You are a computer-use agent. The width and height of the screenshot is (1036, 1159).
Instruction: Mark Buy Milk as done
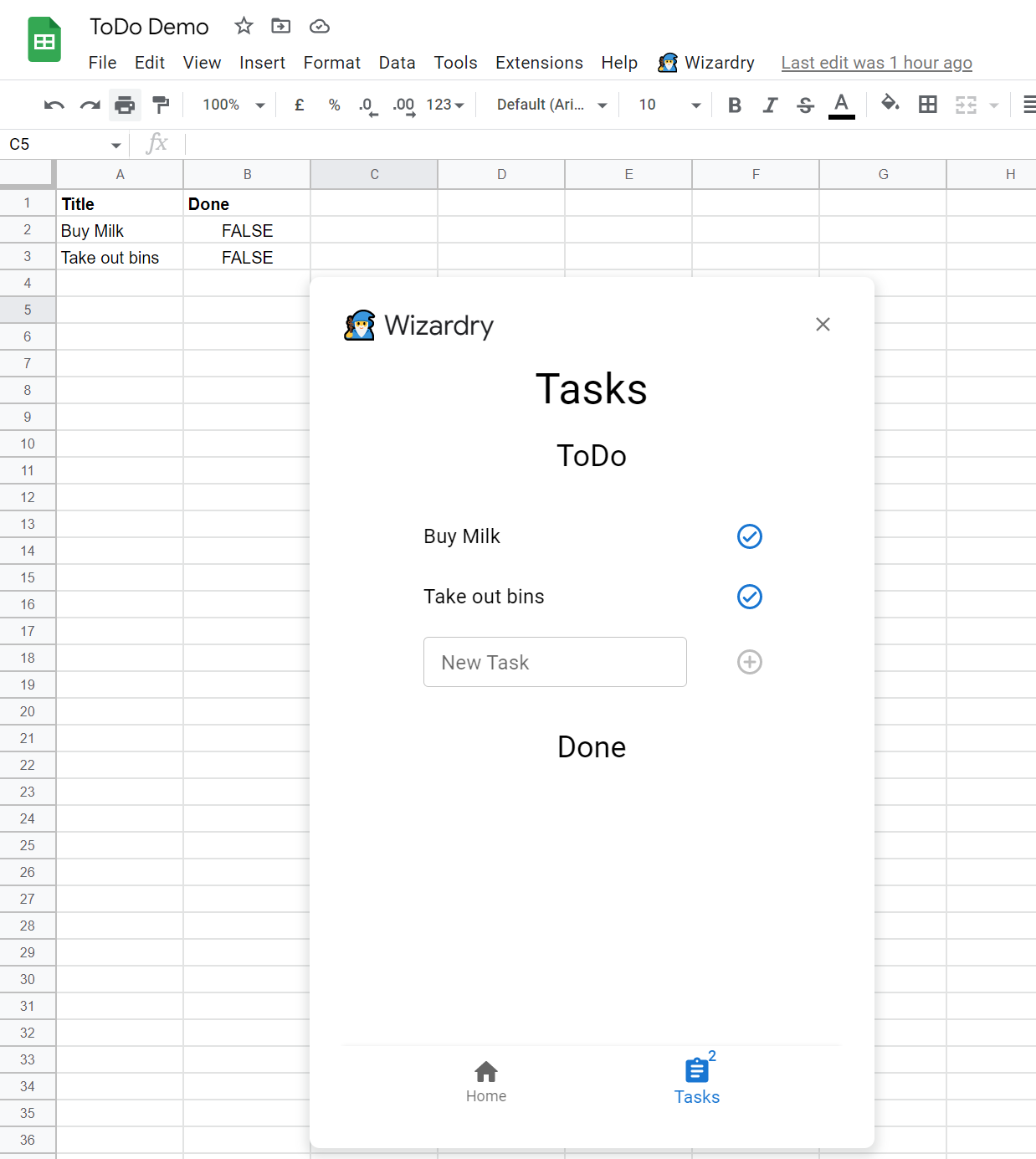pos(749,536)
